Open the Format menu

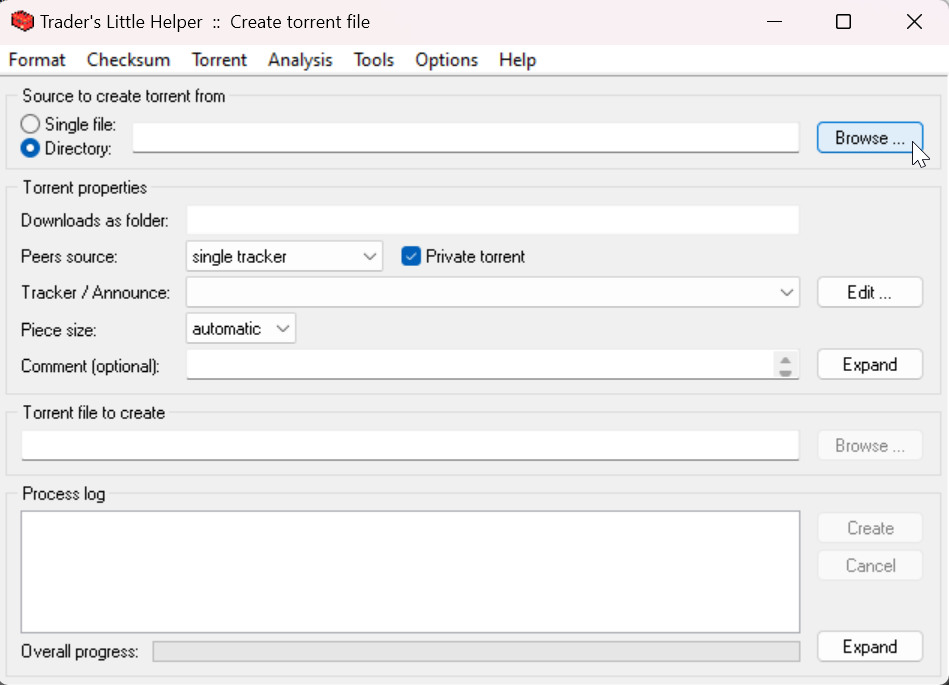(37, 60)
